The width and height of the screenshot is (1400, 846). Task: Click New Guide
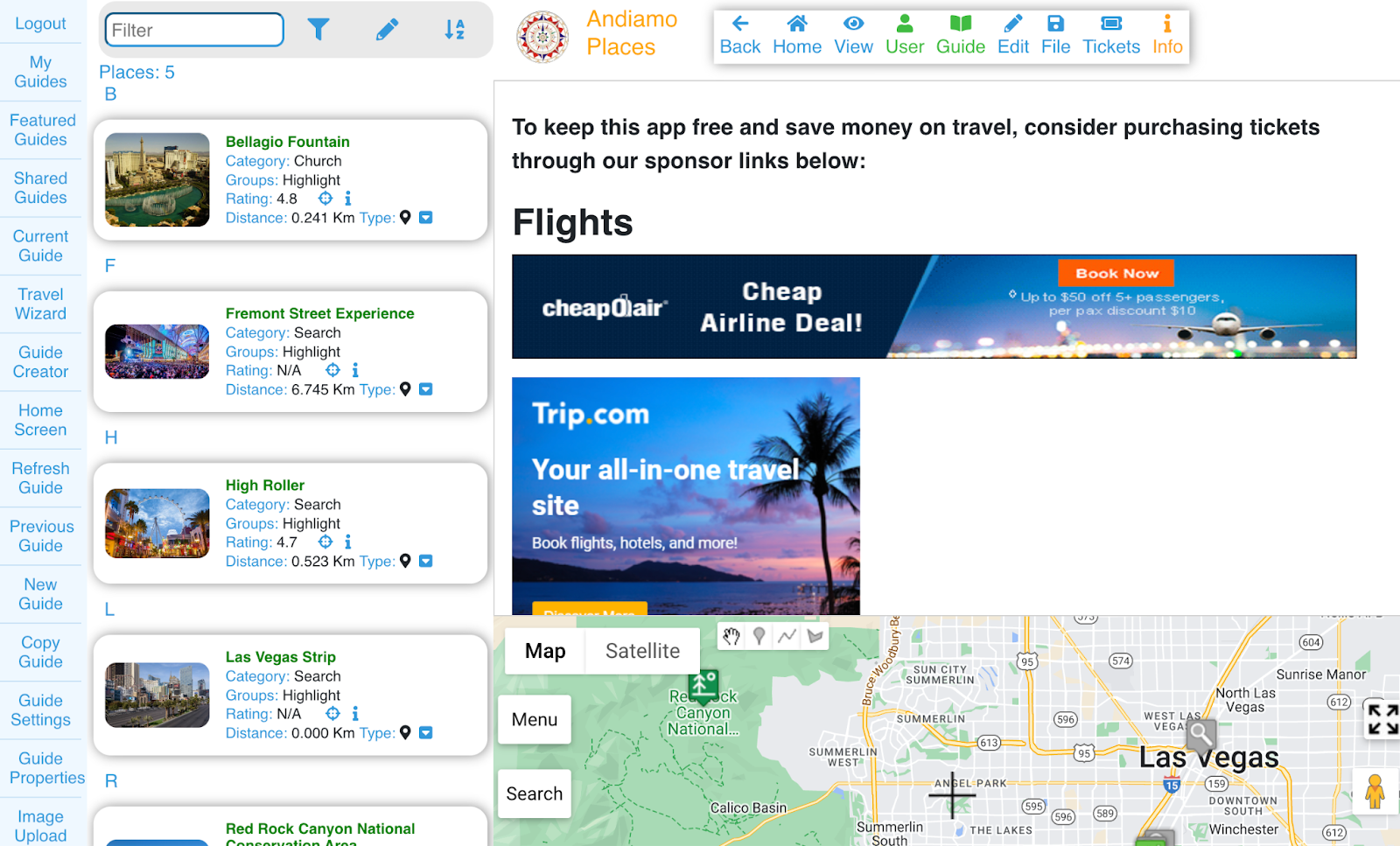[40, 594]
